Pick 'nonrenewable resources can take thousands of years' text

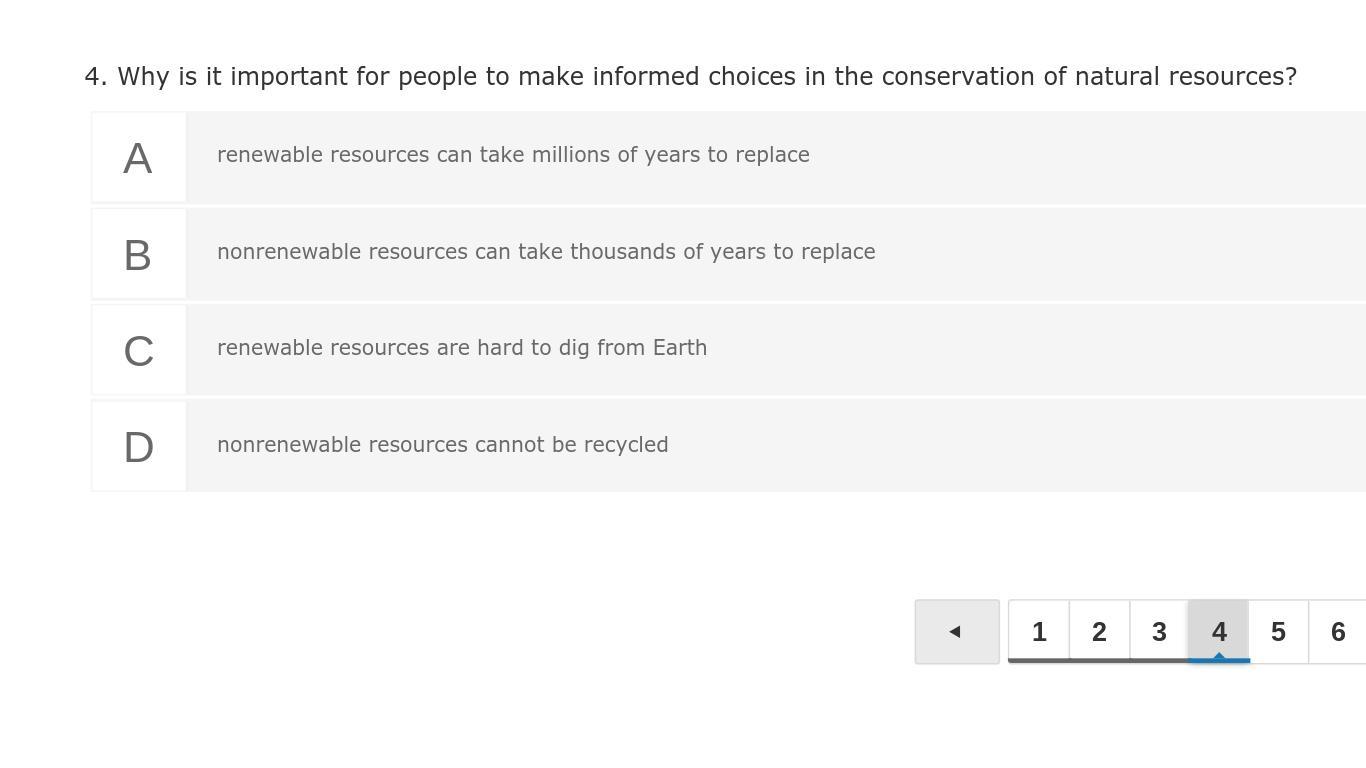tap(546, 252)
